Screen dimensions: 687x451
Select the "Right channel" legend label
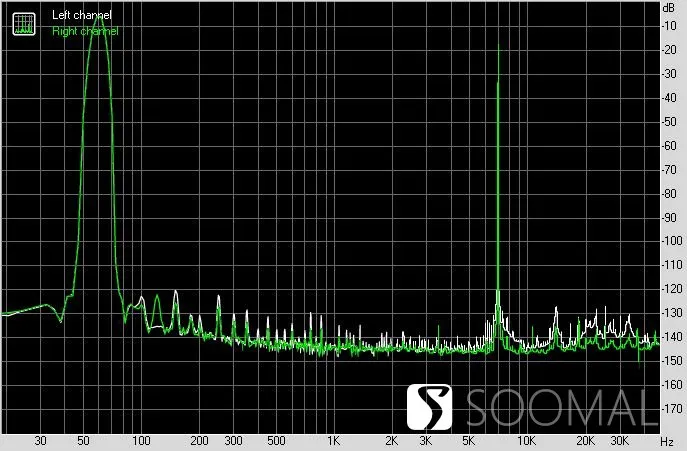click(x=85, y=31)
